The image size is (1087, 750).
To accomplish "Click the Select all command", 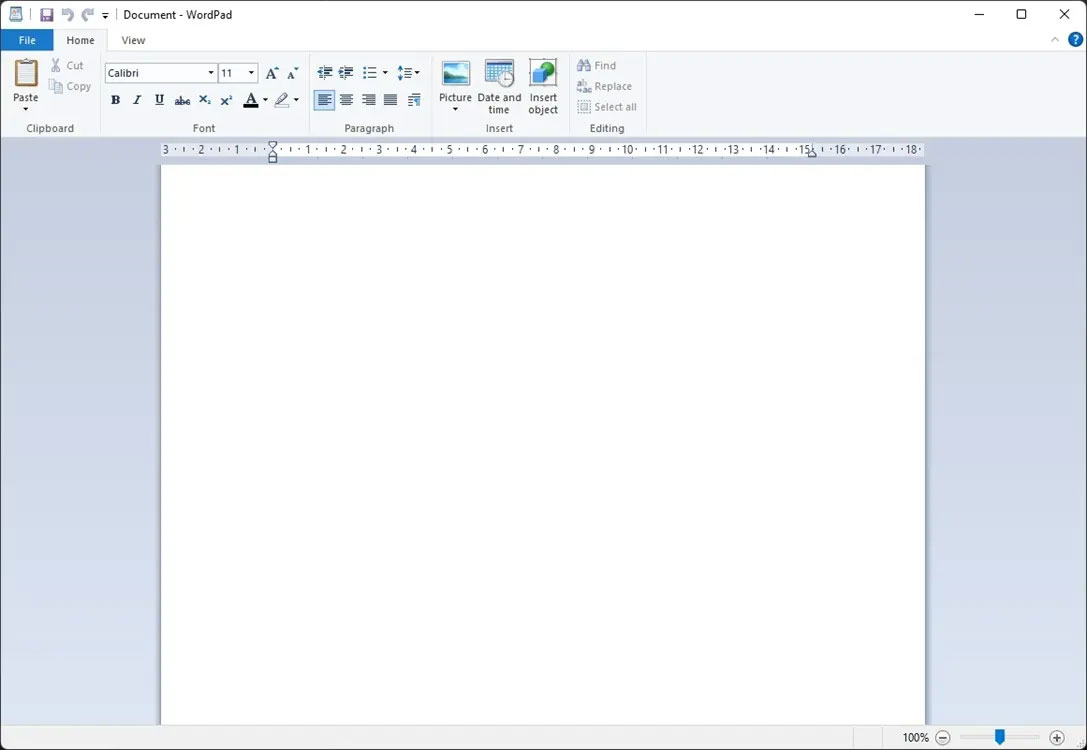I will click(607, 107).
